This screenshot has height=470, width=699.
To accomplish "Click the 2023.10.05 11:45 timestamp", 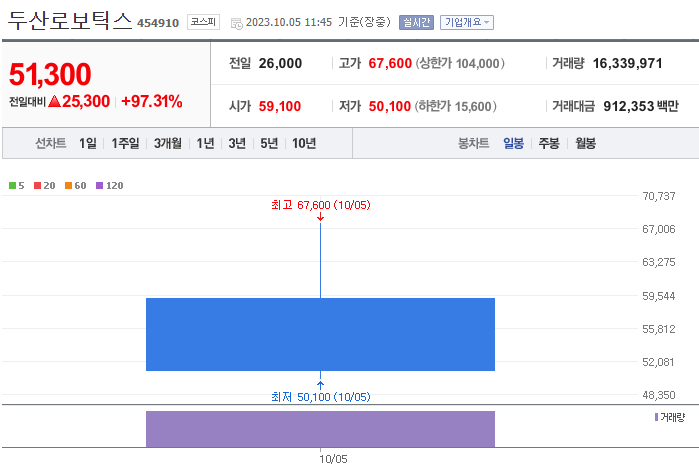I will coord(289,22).
